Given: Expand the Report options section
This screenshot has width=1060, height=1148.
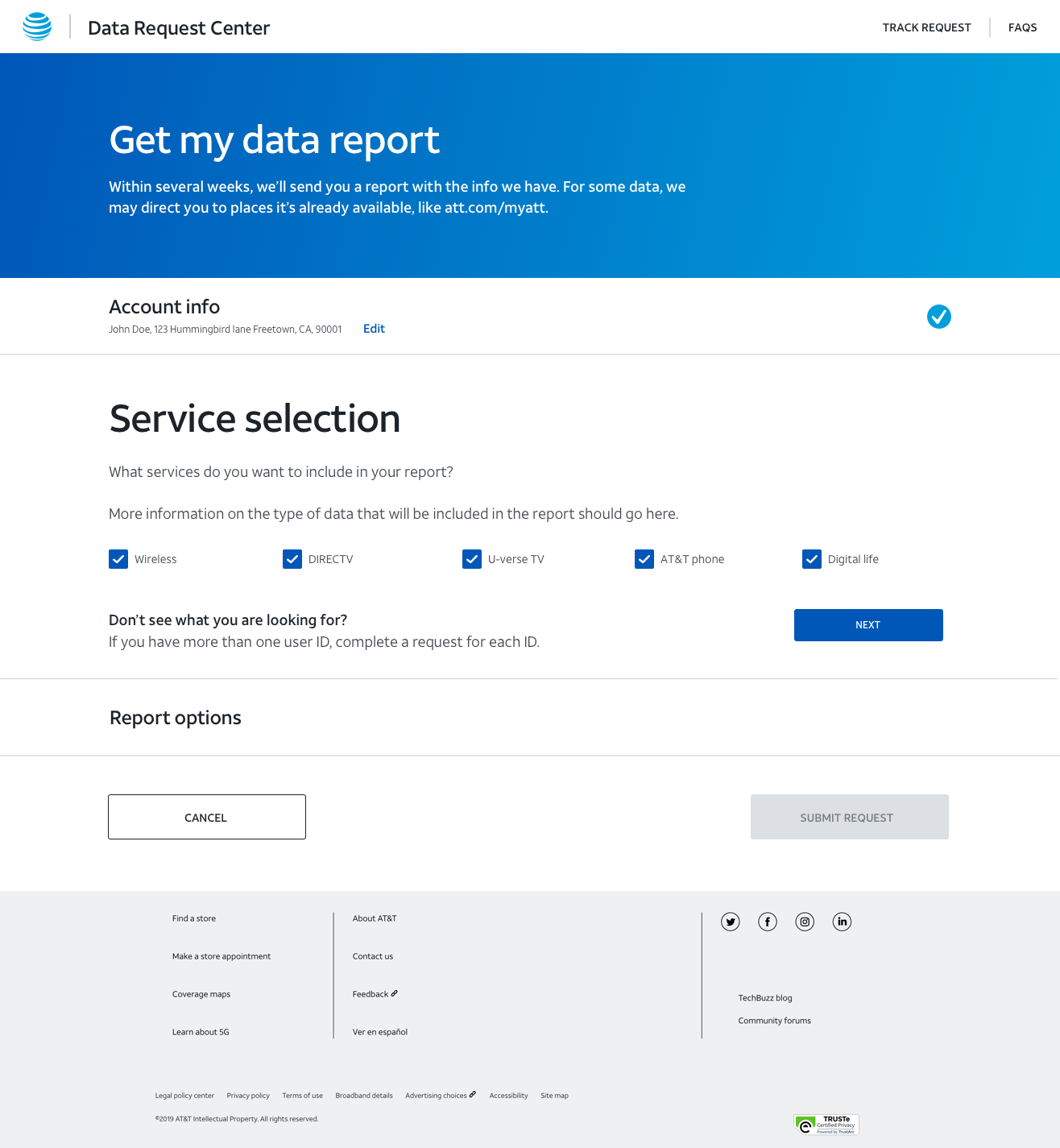Looking at the screenshot, I should [176, 718].
